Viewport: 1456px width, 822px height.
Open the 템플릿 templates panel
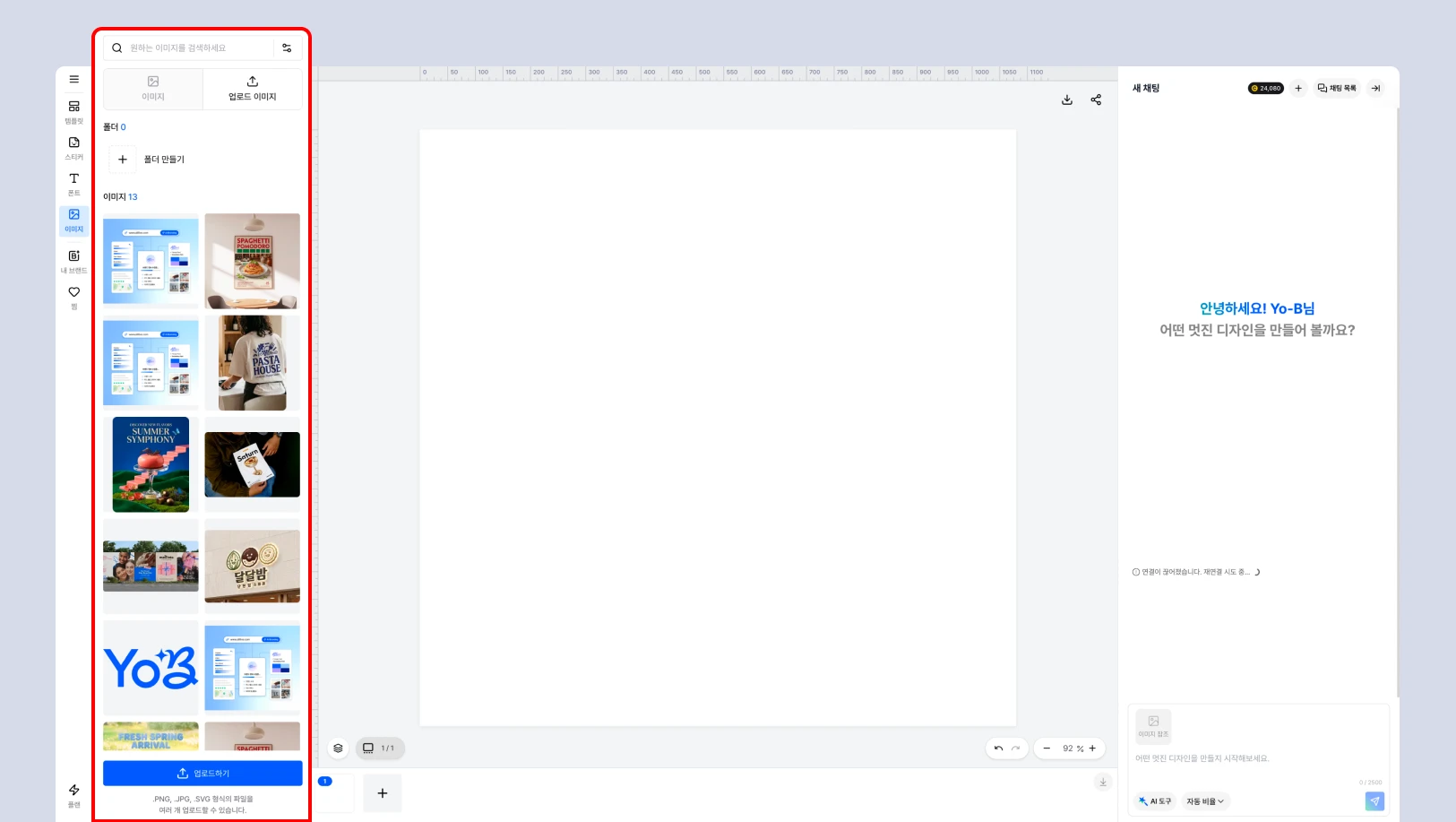74,112
